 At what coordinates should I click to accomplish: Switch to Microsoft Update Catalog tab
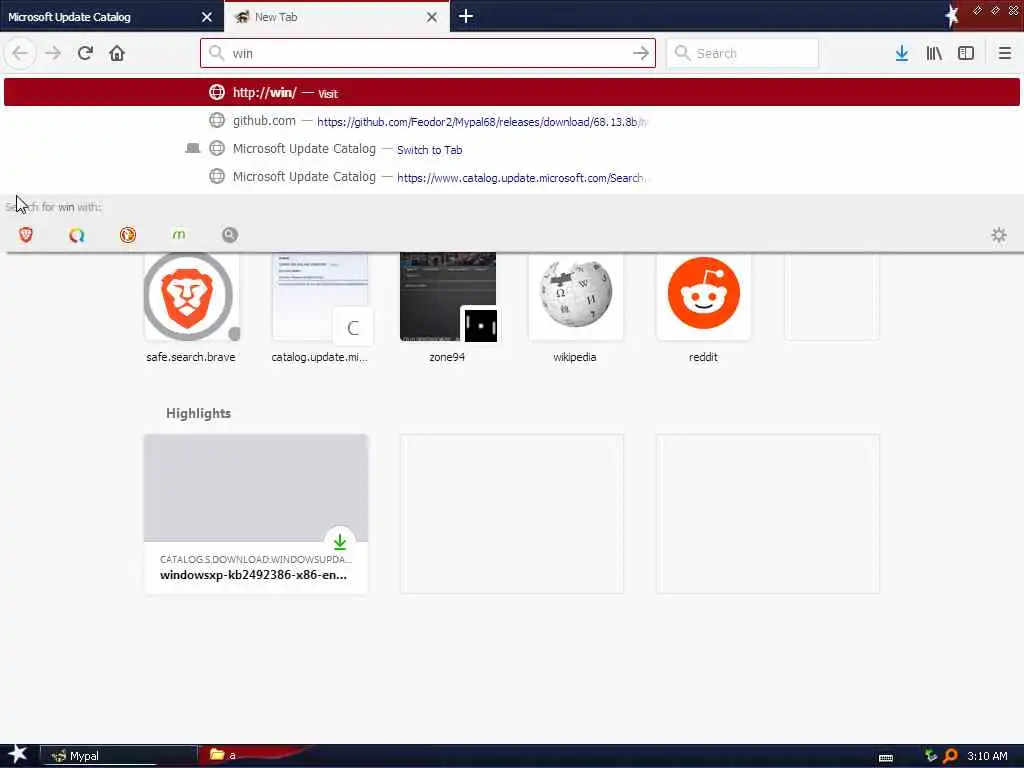[x=111, y=16]
